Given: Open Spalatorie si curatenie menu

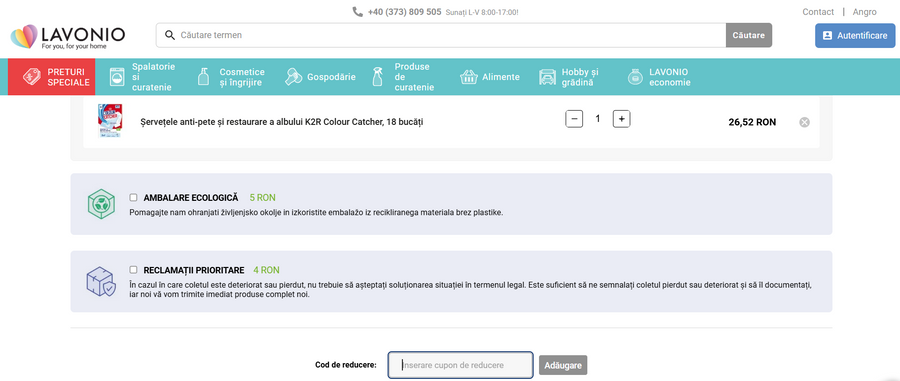Looking at the screenshot, I should 142,77.
